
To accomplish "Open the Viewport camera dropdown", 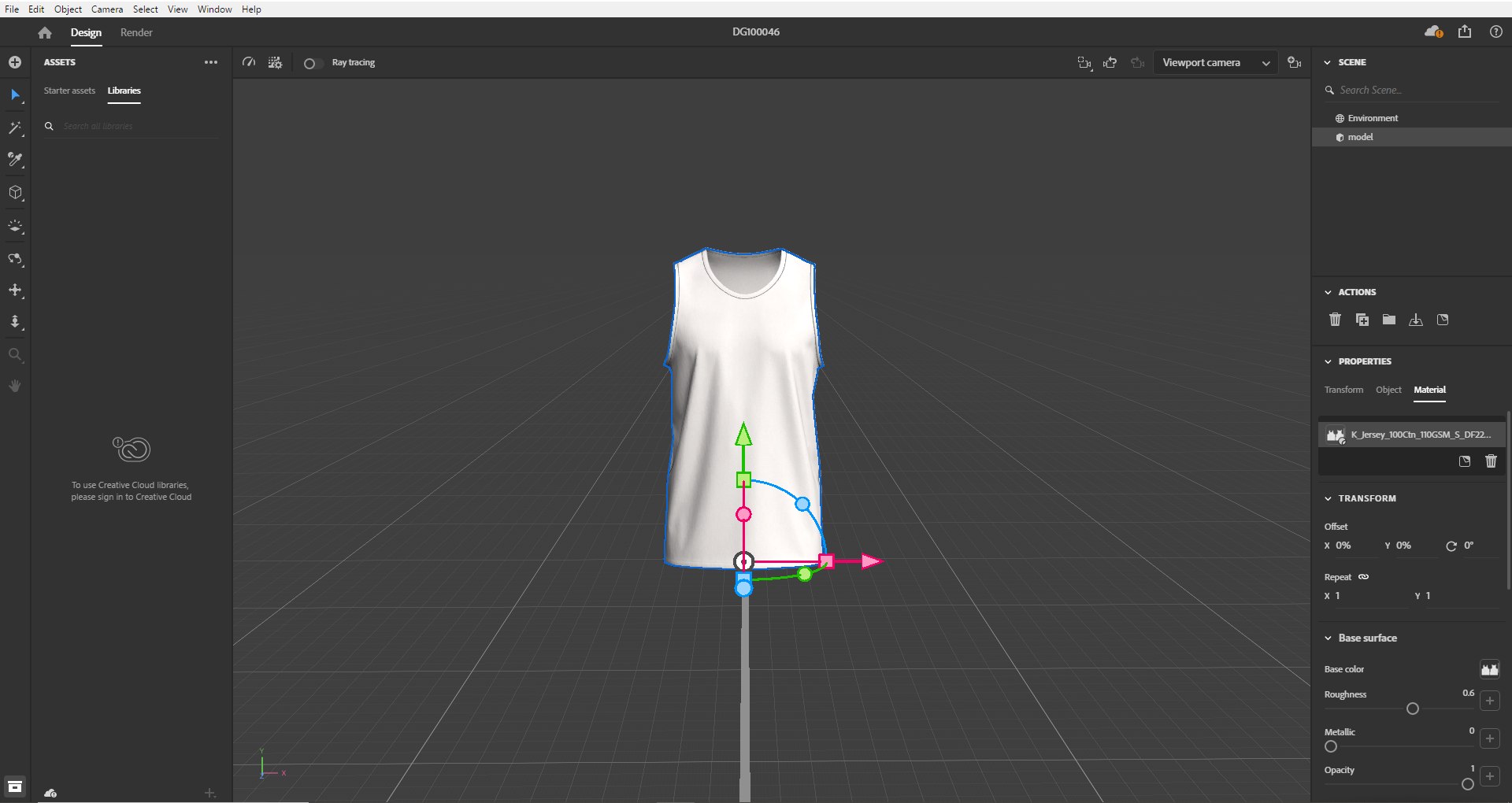I will coord(1216,63).
